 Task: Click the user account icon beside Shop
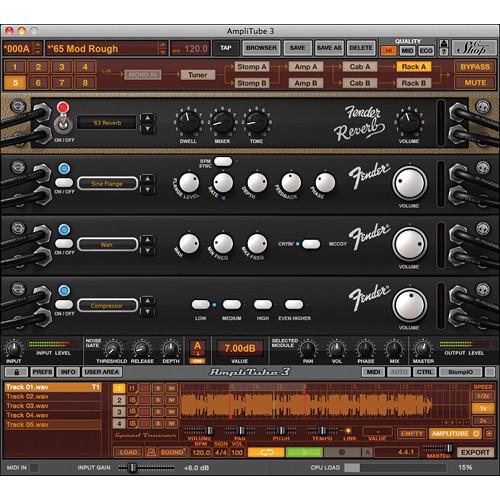tap(443, 44)
